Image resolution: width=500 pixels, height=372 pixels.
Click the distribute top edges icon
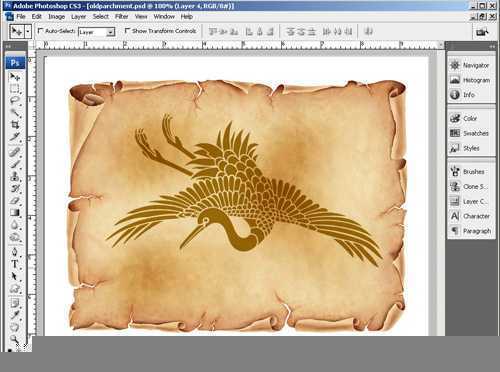290,32
